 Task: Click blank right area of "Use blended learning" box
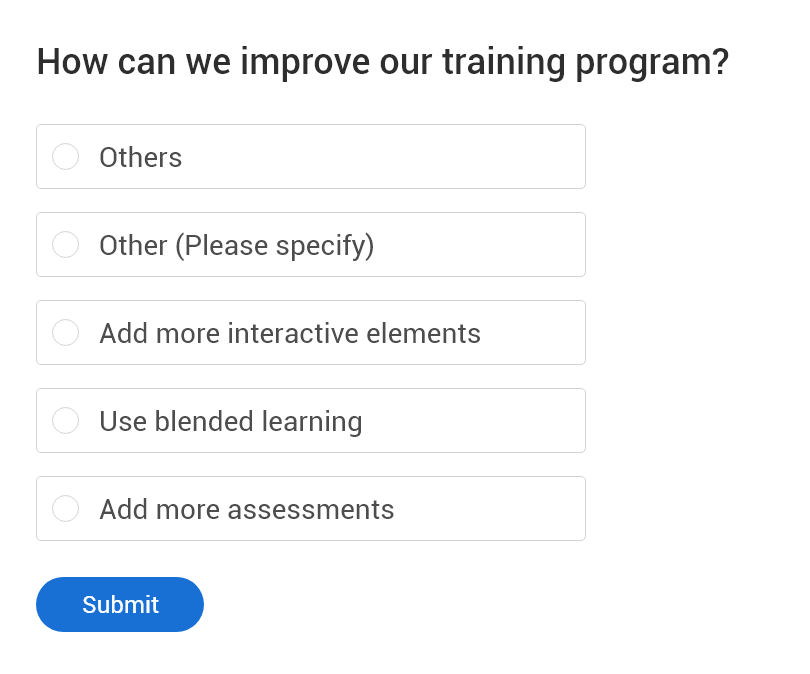pos(480,421)
